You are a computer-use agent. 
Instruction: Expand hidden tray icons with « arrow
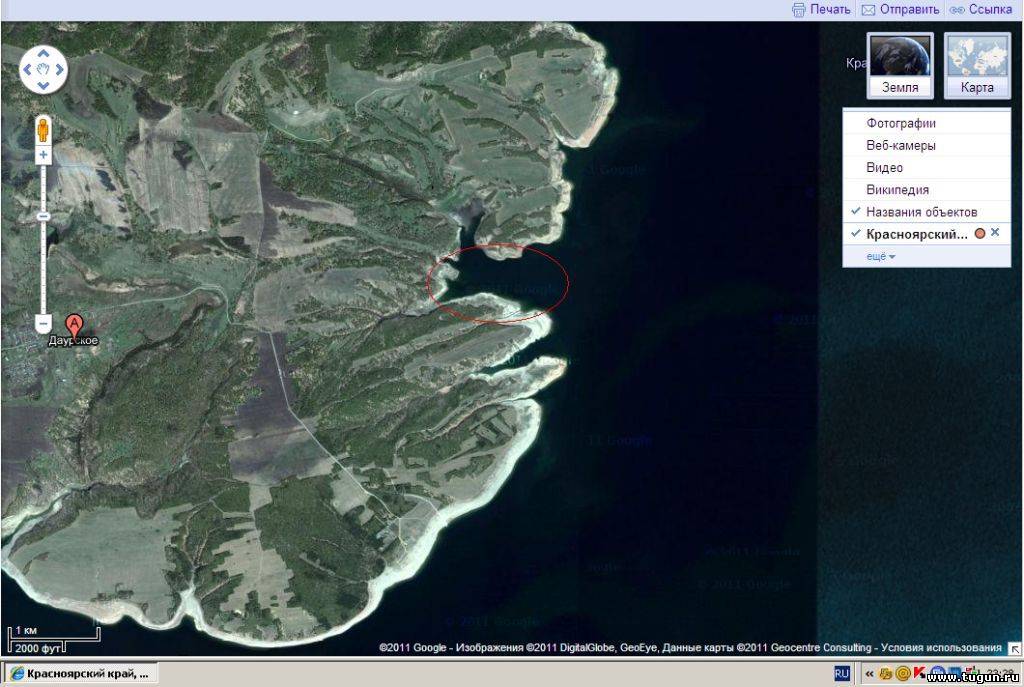click(869, 673)
